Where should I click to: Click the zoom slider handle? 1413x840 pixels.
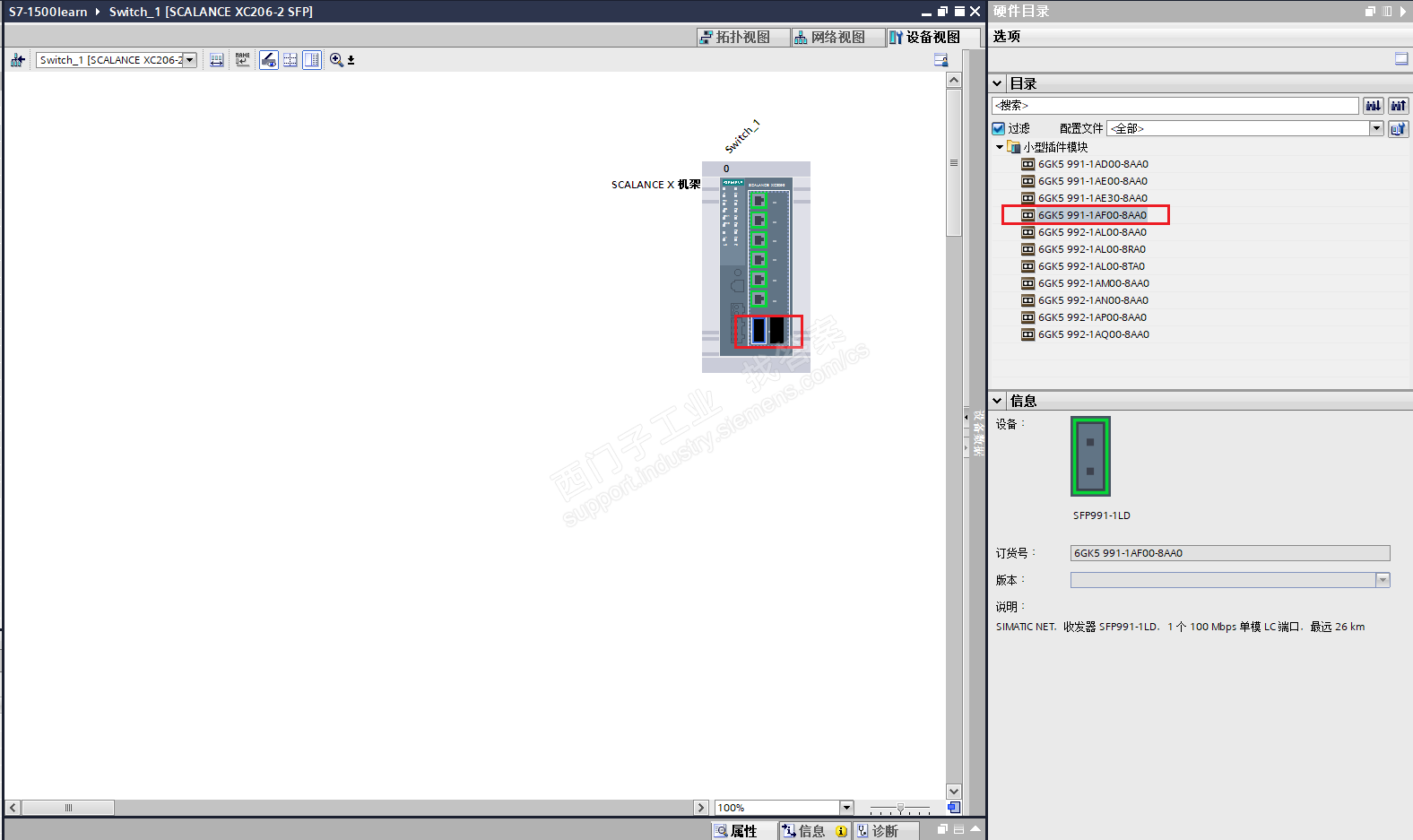[x=900, y=808]
